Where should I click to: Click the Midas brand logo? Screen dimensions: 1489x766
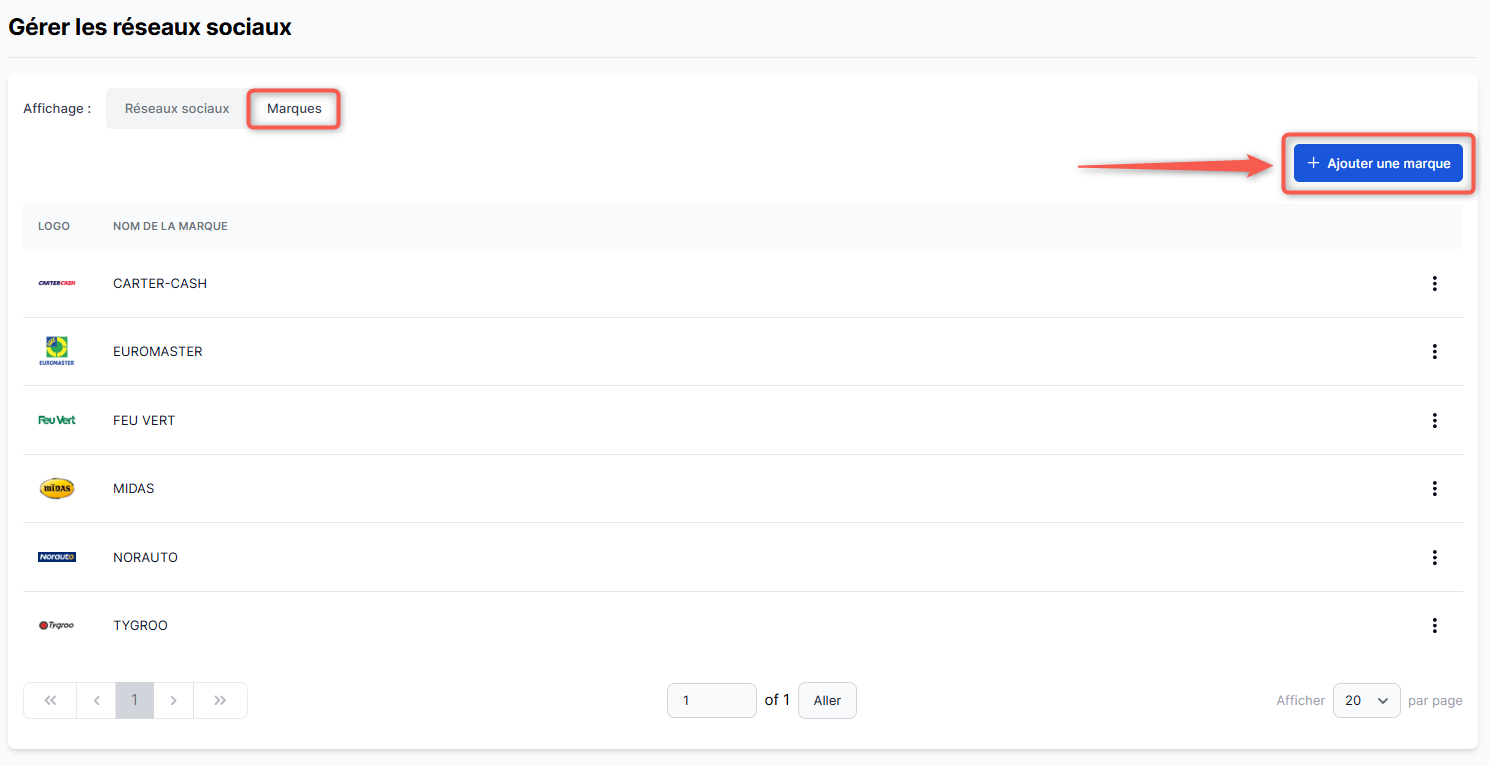pos(56,489)
